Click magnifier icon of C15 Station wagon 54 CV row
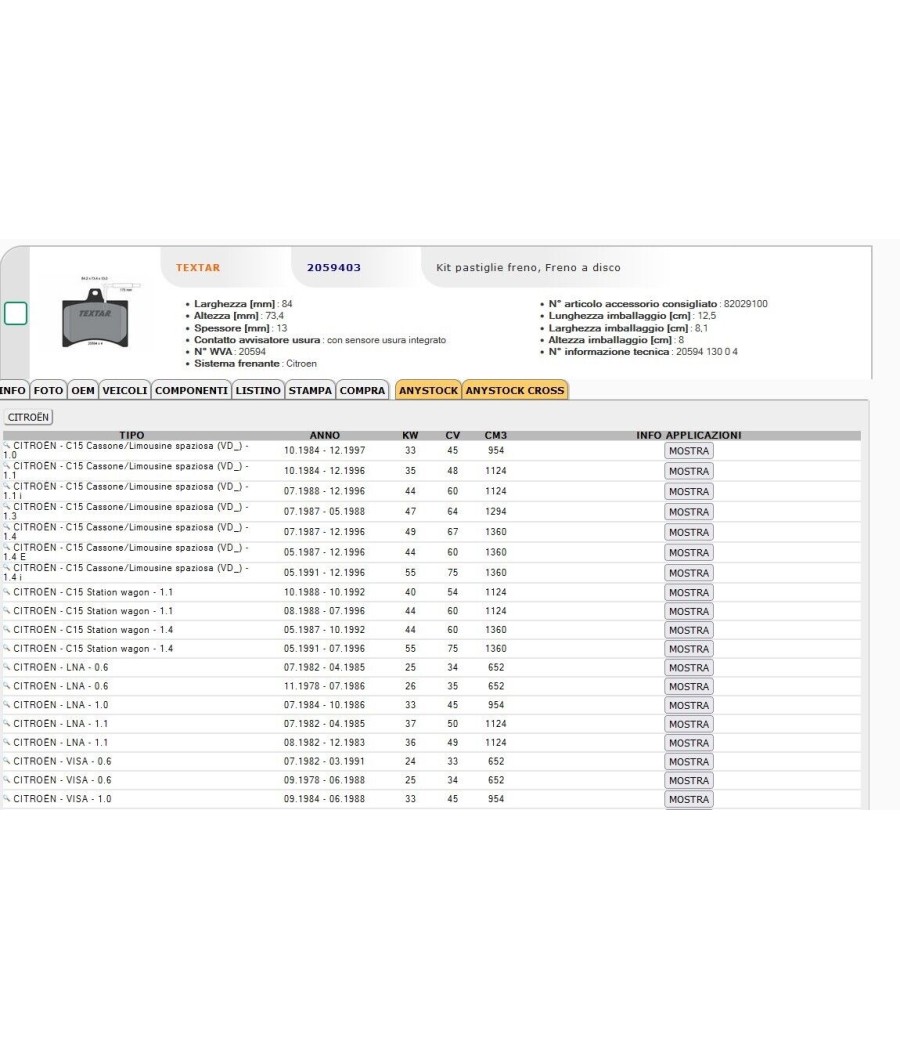This screenshot has width=900, height=1050. [7, 592]
